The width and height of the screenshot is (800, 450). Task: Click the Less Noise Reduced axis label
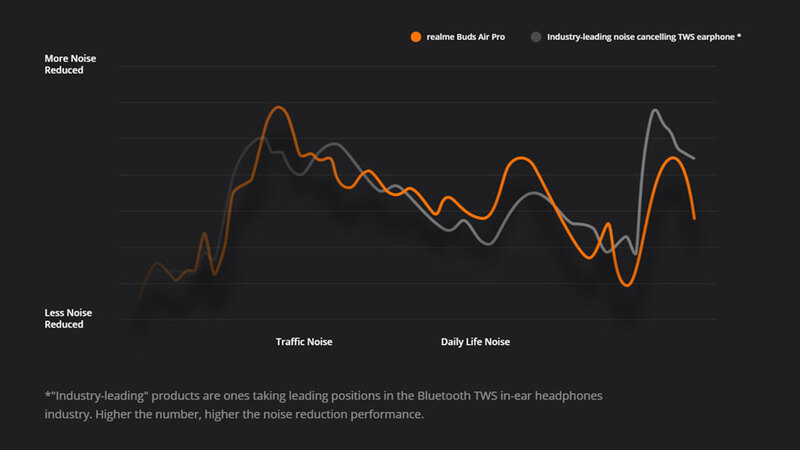68,318
